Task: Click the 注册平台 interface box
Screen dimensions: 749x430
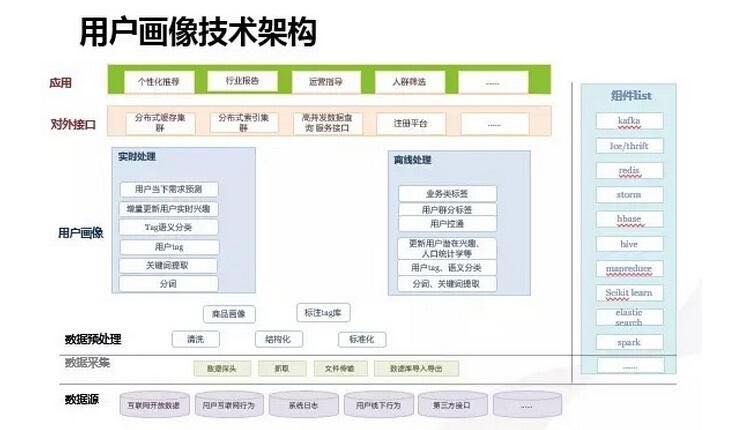Action: (x=410, y=123)
